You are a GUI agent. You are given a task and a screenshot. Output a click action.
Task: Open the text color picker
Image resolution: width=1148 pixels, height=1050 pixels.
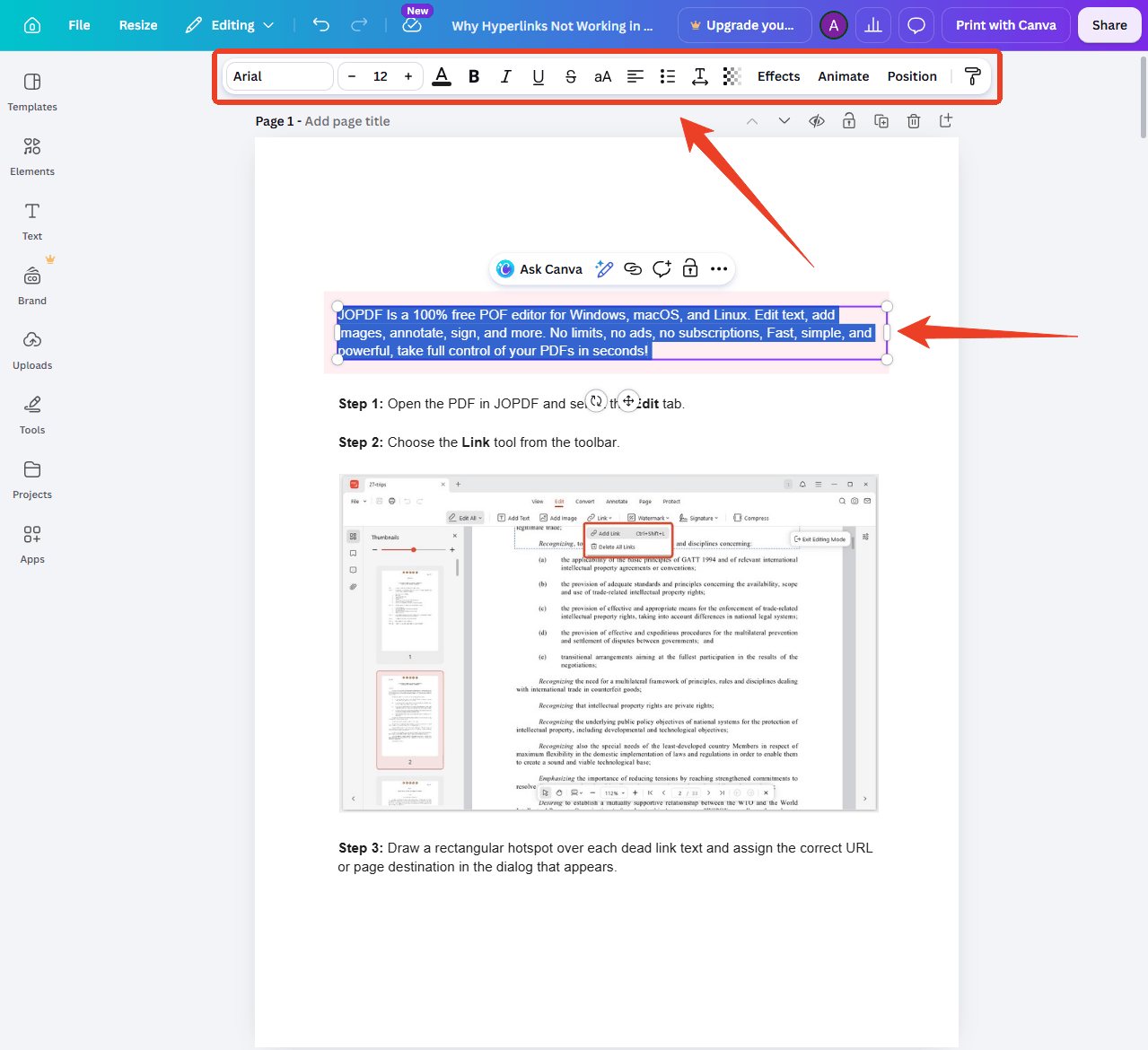tap(442, 76)
